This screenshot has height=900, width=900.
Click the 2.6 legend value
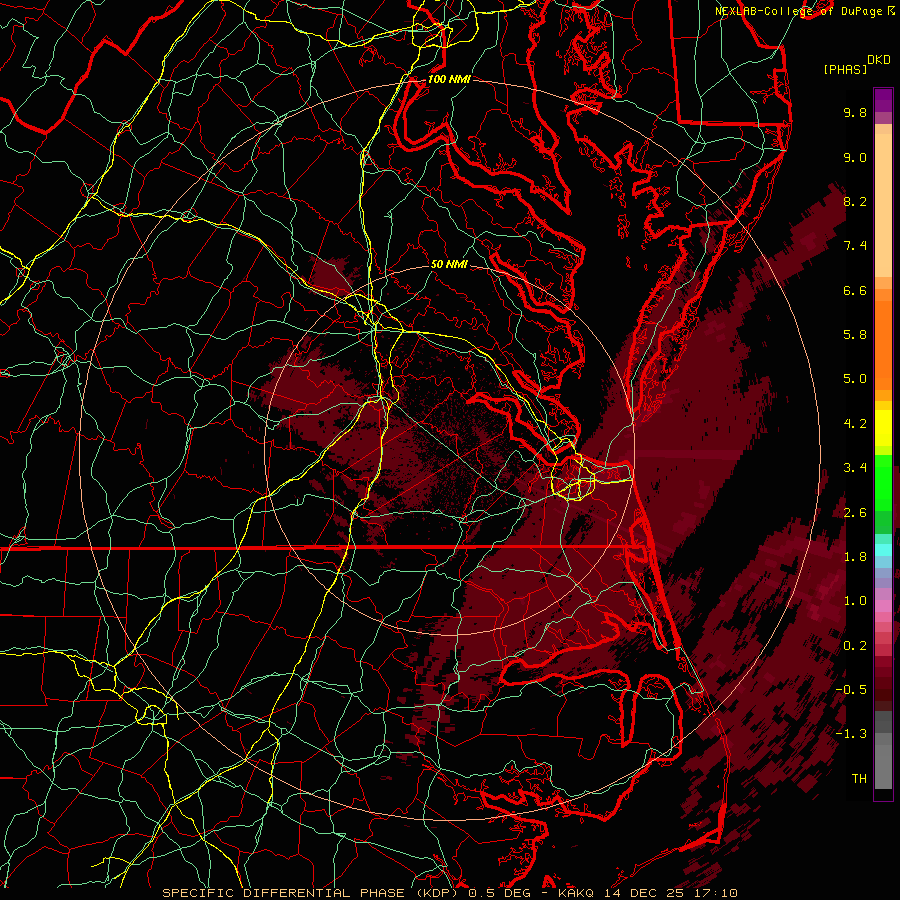tap(855, 513)
